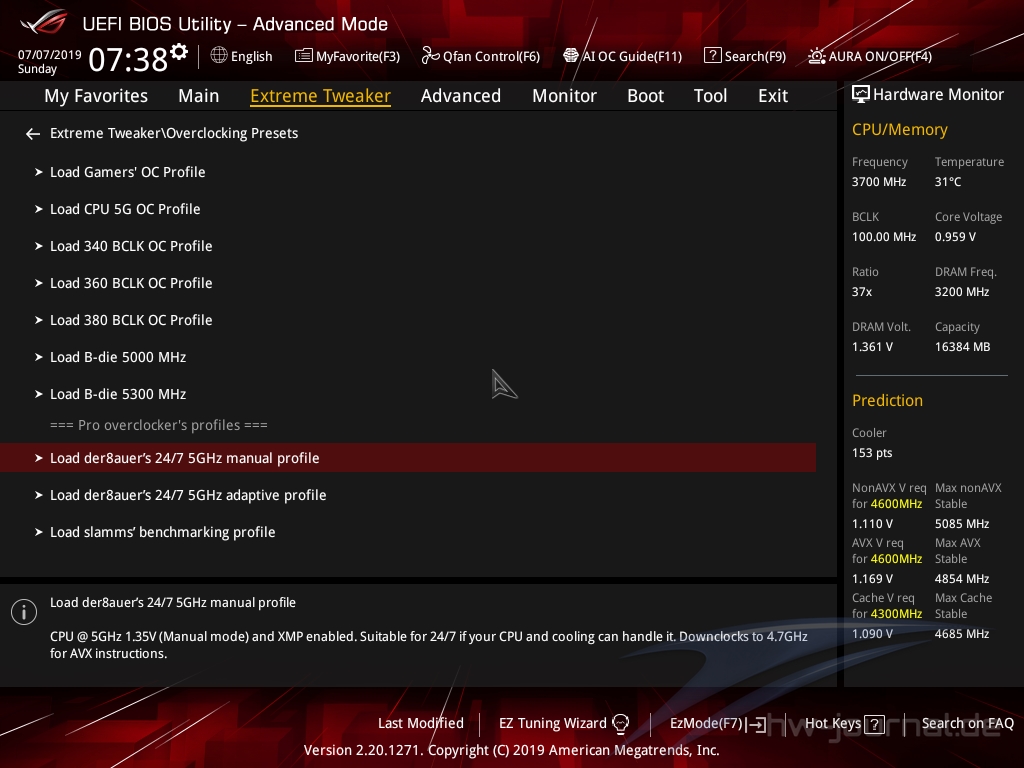Image resolution: width=1024 pixels, height=768 pixels.
Task: Click the MyFavorite list icon
Action: (303, 56)
